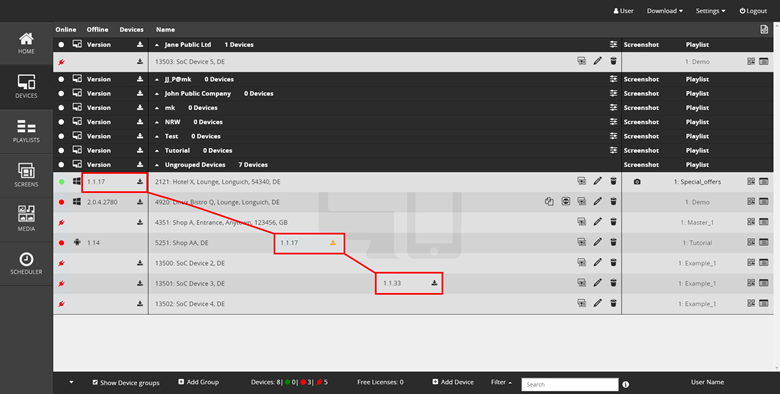Open the info icon beside the search box

(x=626, y=384)
